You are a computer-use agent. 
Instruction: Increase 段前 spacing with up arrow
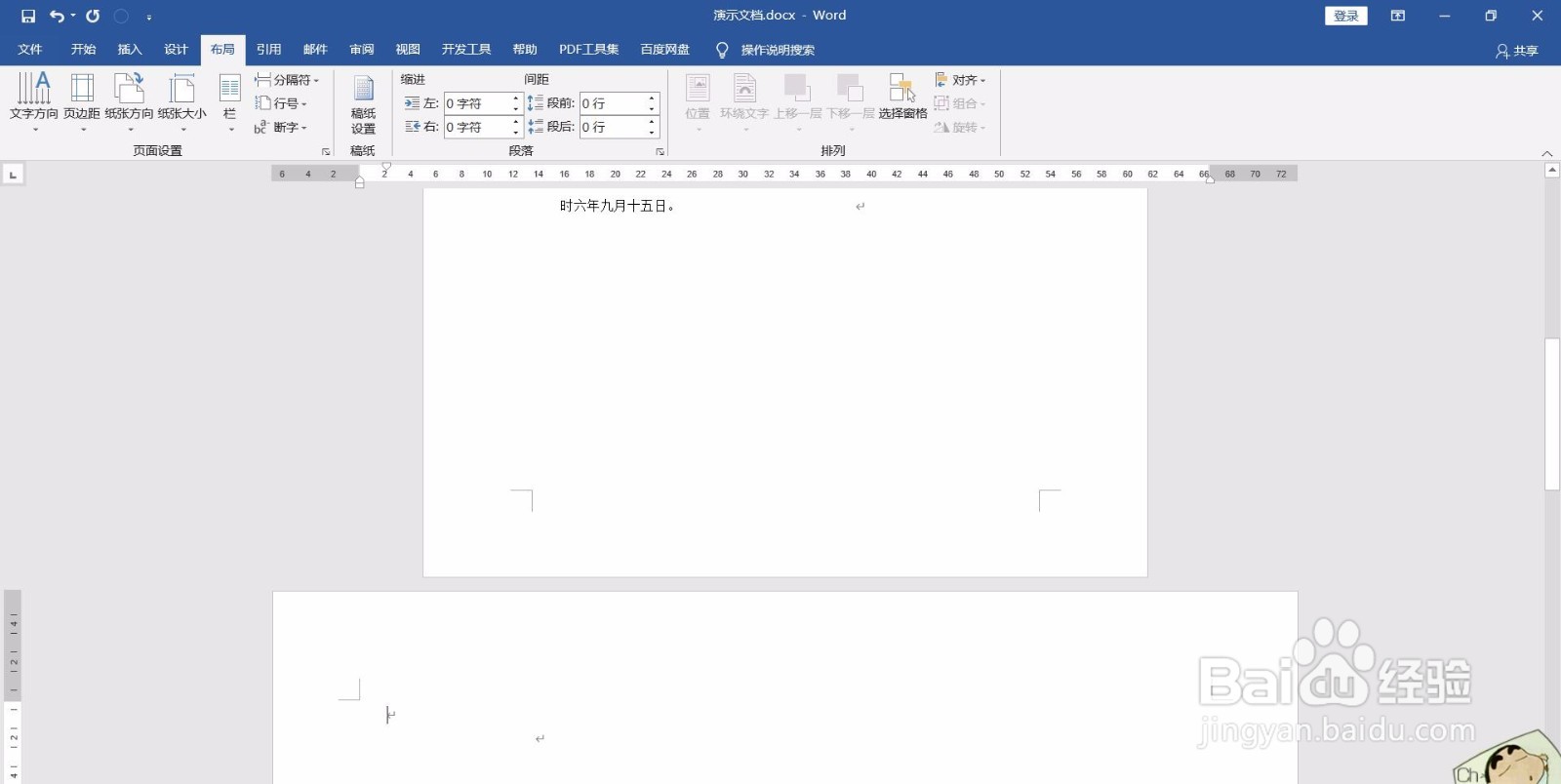pyautogui.click(x=652, y=98)
